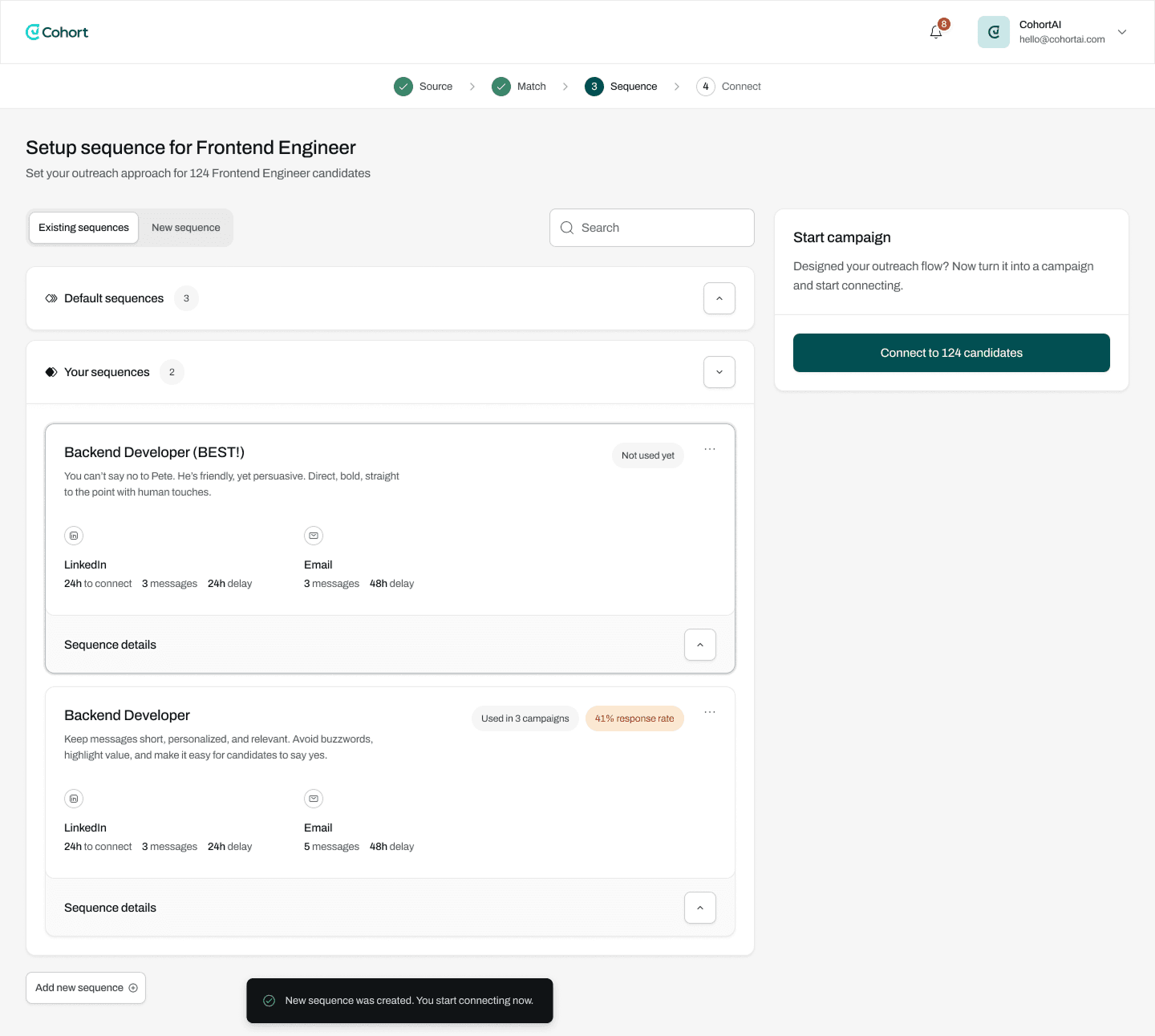Screen dimensions: 1155x1036
Task: Click the LinkedIn channel icon in second Backend Developer card
Action: (74, 798)
